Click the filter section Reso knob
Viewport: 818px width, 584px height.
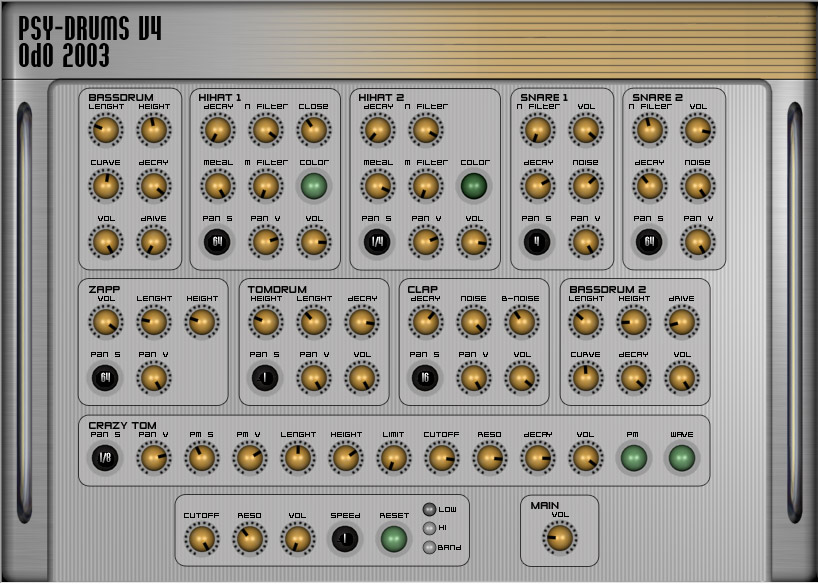click(x=250, y=539)
